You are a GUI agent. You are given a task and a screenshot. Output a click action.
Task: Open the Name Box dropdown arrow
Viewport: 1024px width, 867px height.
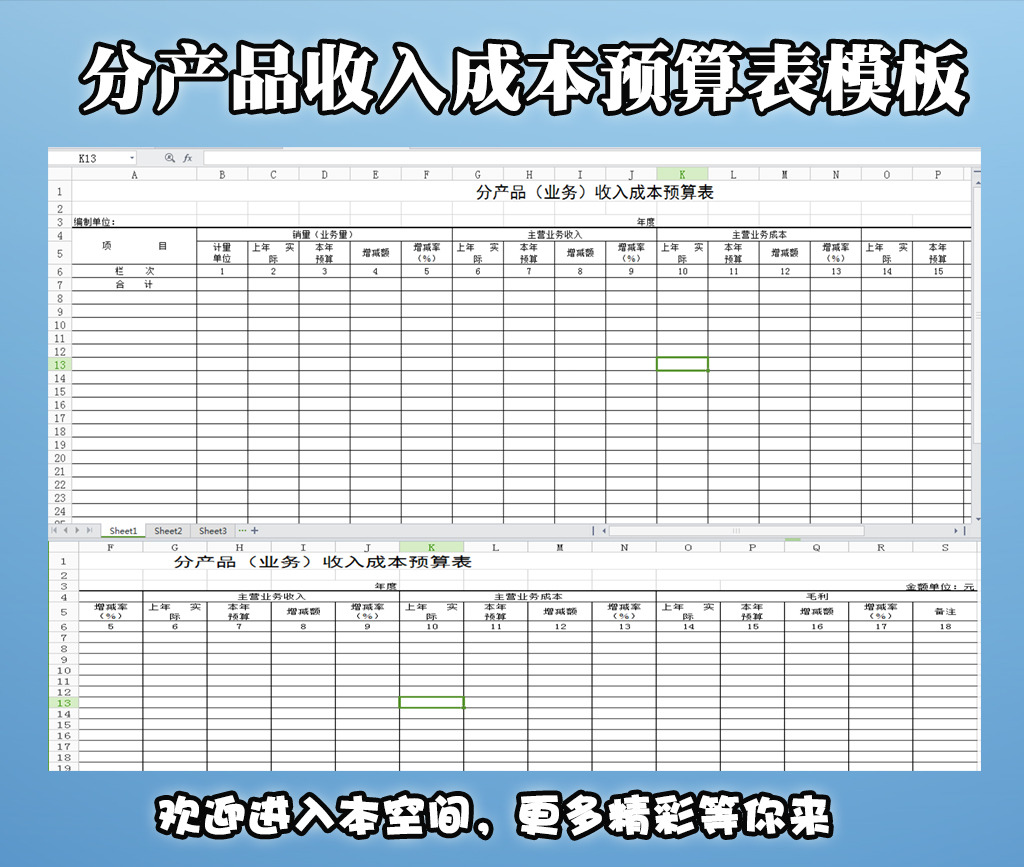pyautogui.click(x=132, y=157)
